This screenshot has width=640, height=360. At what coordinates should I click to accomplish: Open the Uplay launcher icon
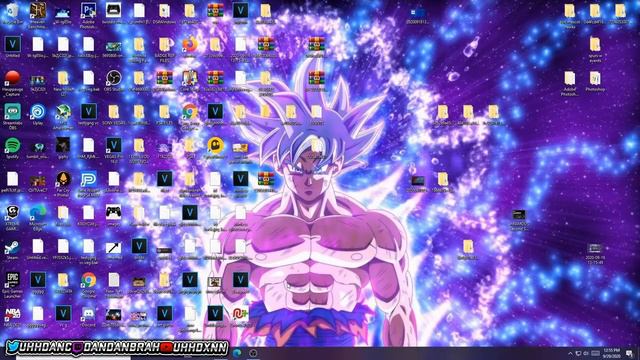click(38, 114)
